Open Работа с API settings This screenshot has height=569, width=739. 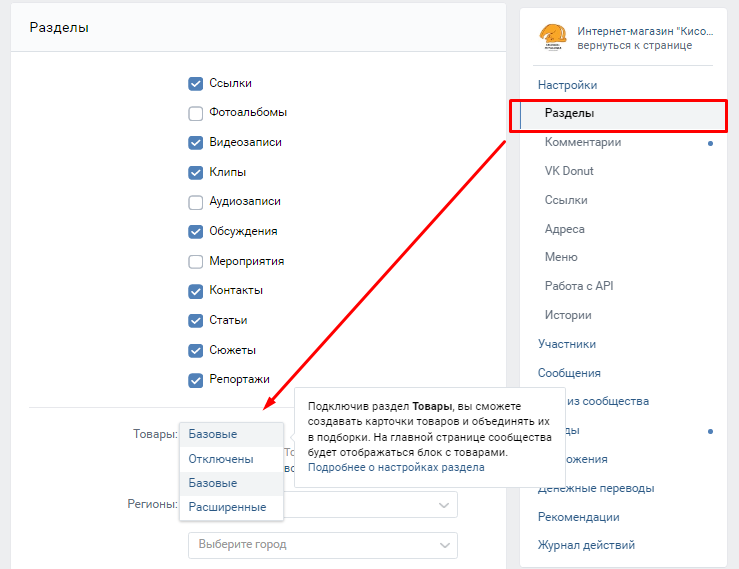(579, 286)
